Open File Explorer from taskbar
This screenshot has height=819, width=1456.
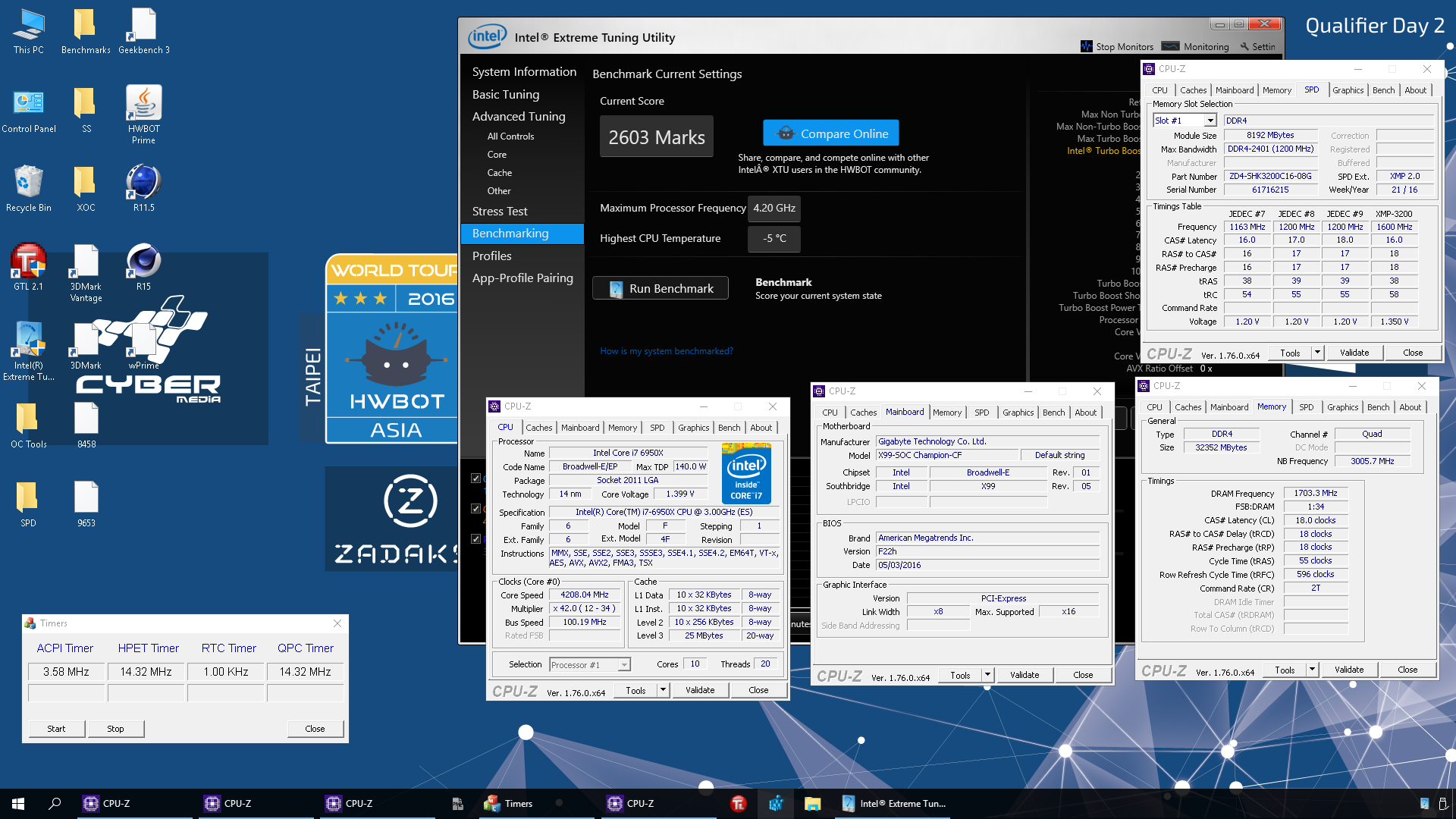pyautogui.click(x=812, y=804)
